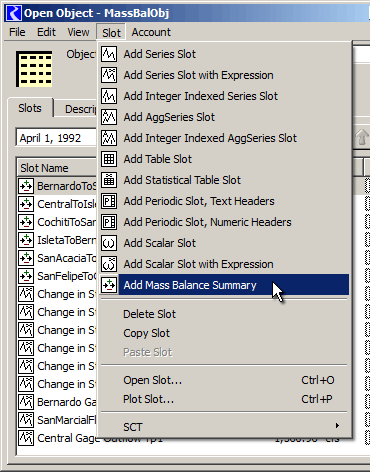The image size is (370, 472).
Task: Click the mass balance object icon
Action: pos(34,69)
